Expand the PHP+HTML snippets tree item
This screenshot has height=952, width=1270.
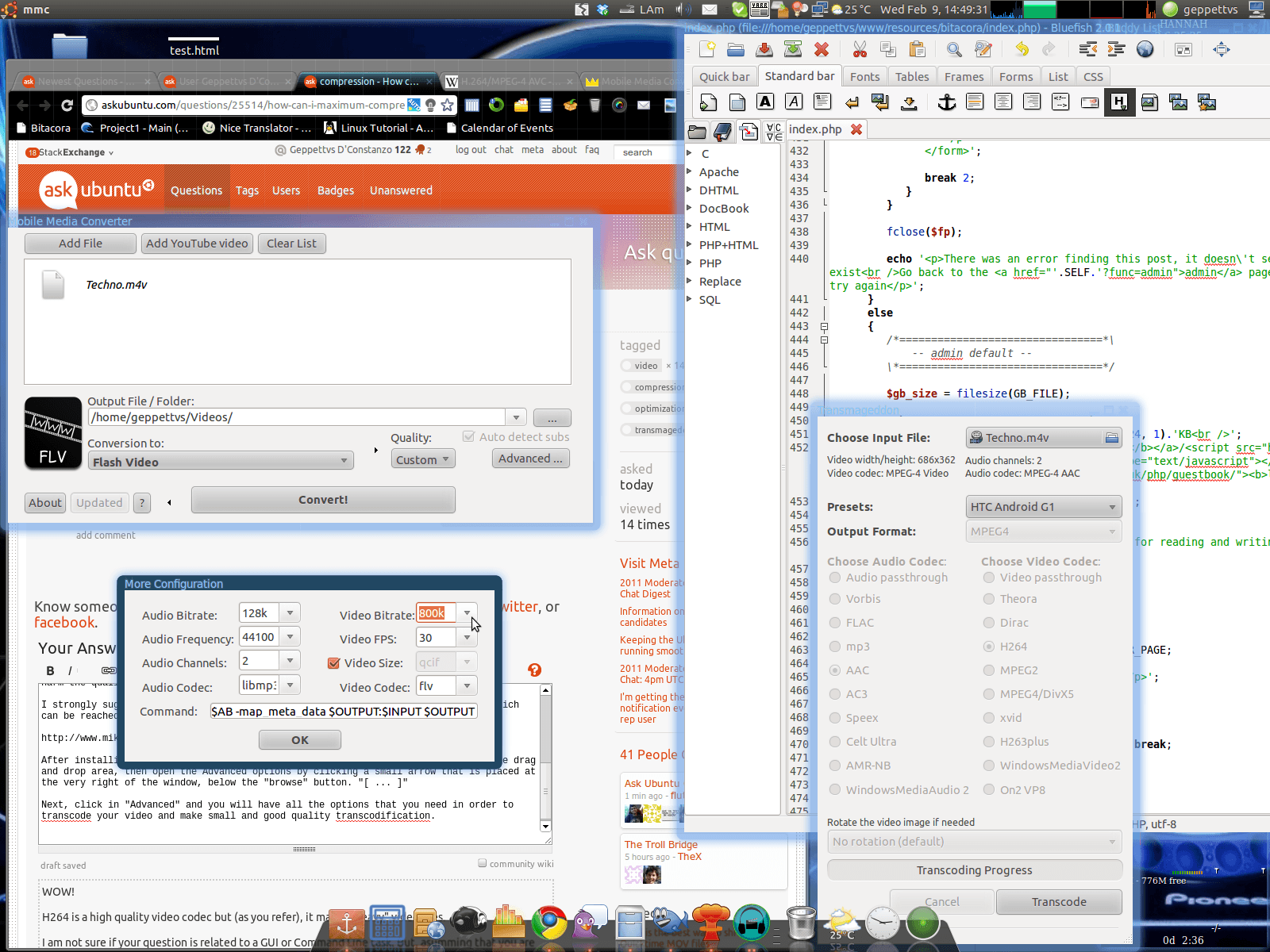(x=690, y=245)
